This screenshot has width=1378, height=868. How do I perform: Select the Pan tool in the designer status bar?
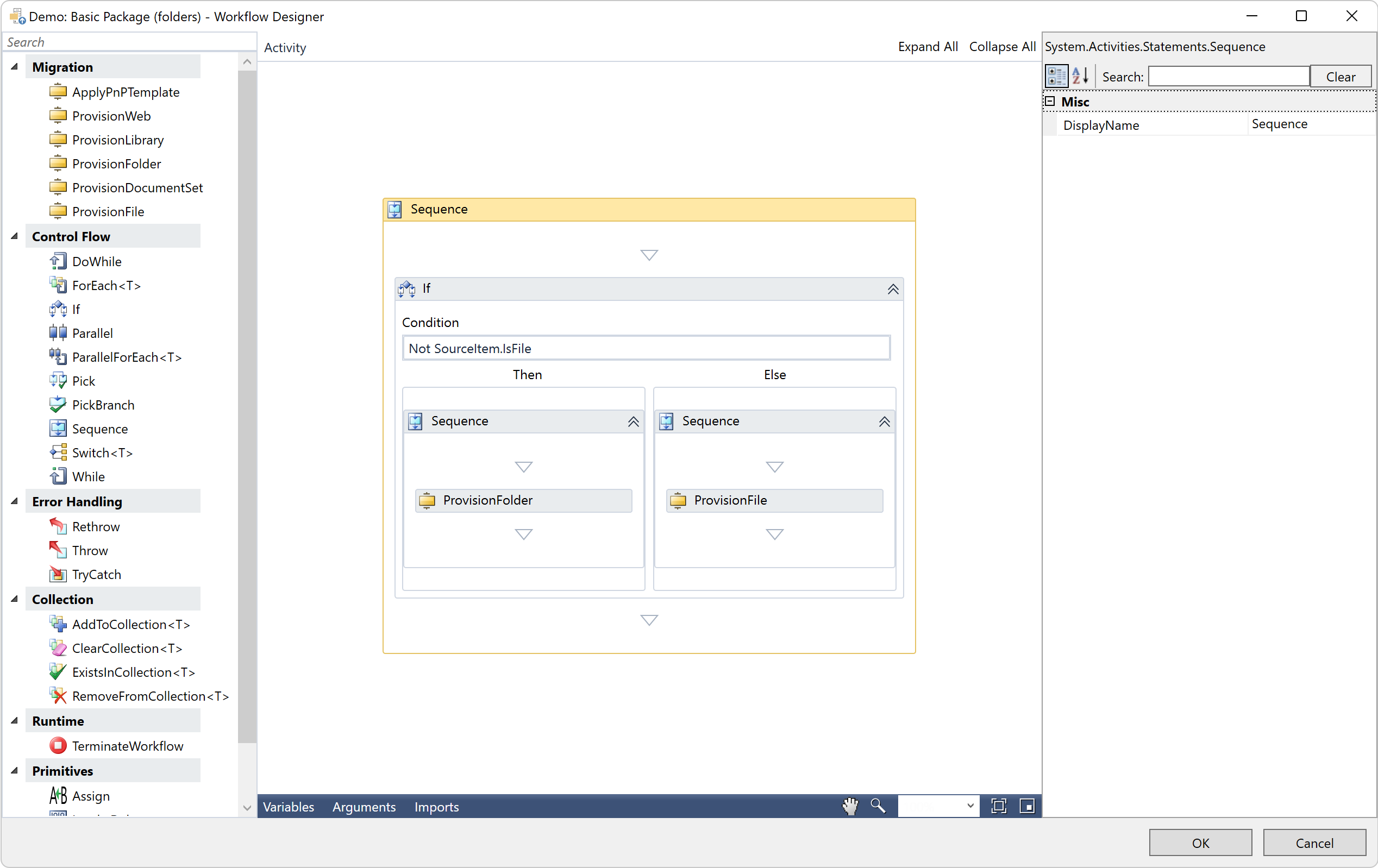click(x=851, y=806)
